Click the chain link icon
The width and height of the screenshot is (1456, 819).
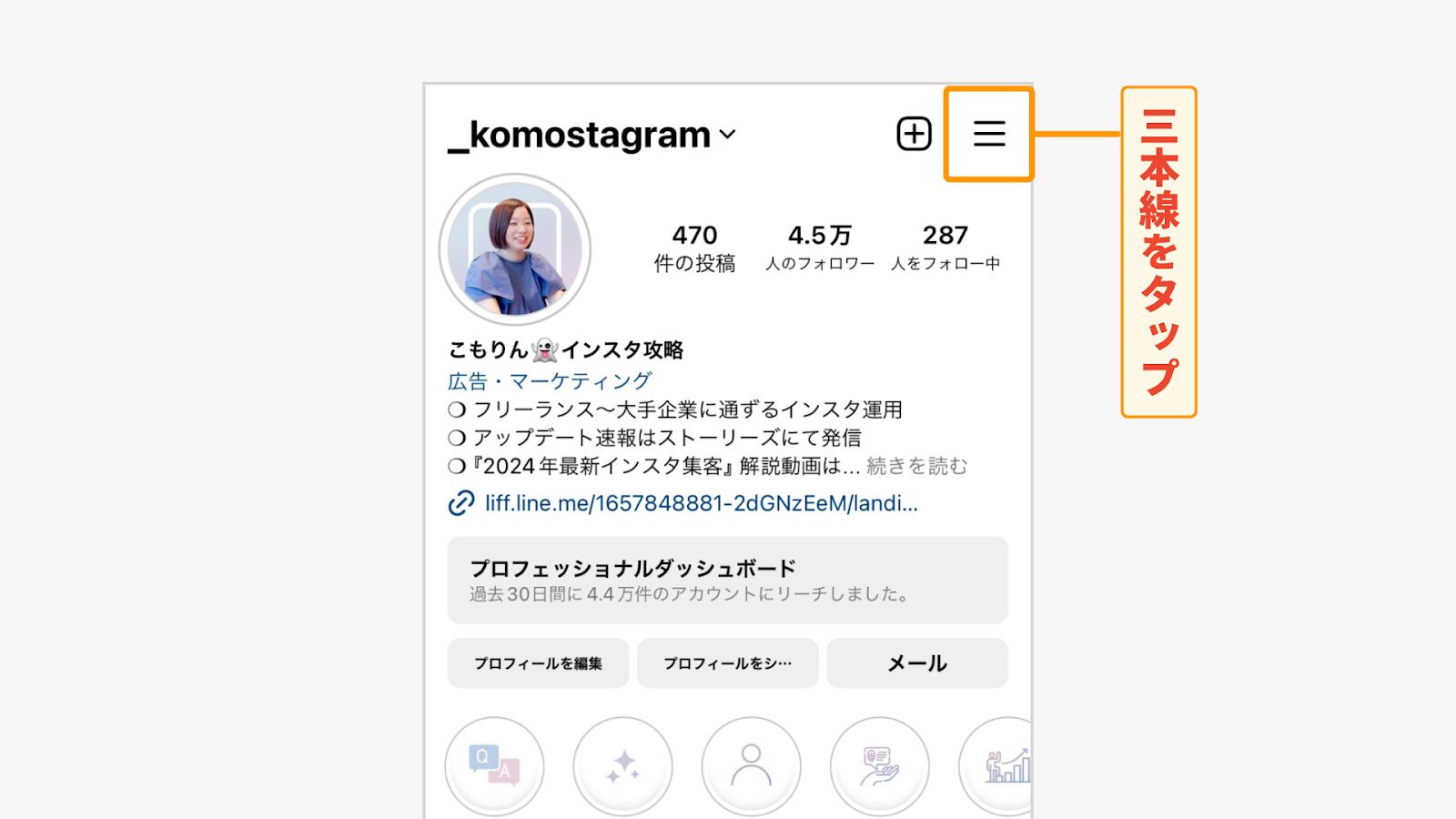[461, 503]
